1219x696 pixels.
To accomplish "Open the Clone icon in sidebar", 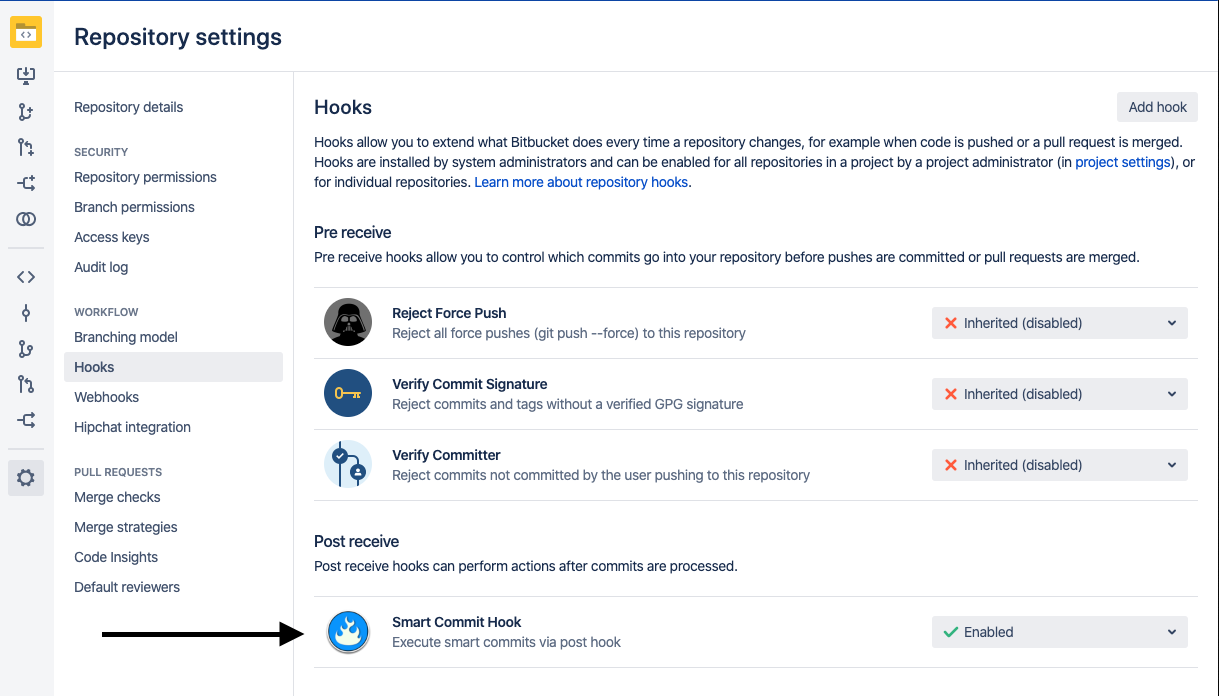I will coord(26,76).
